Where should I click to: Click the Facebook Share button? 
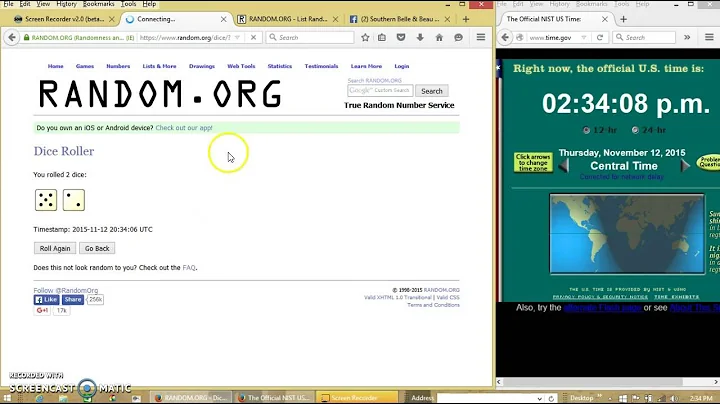(x=73, y=300)
